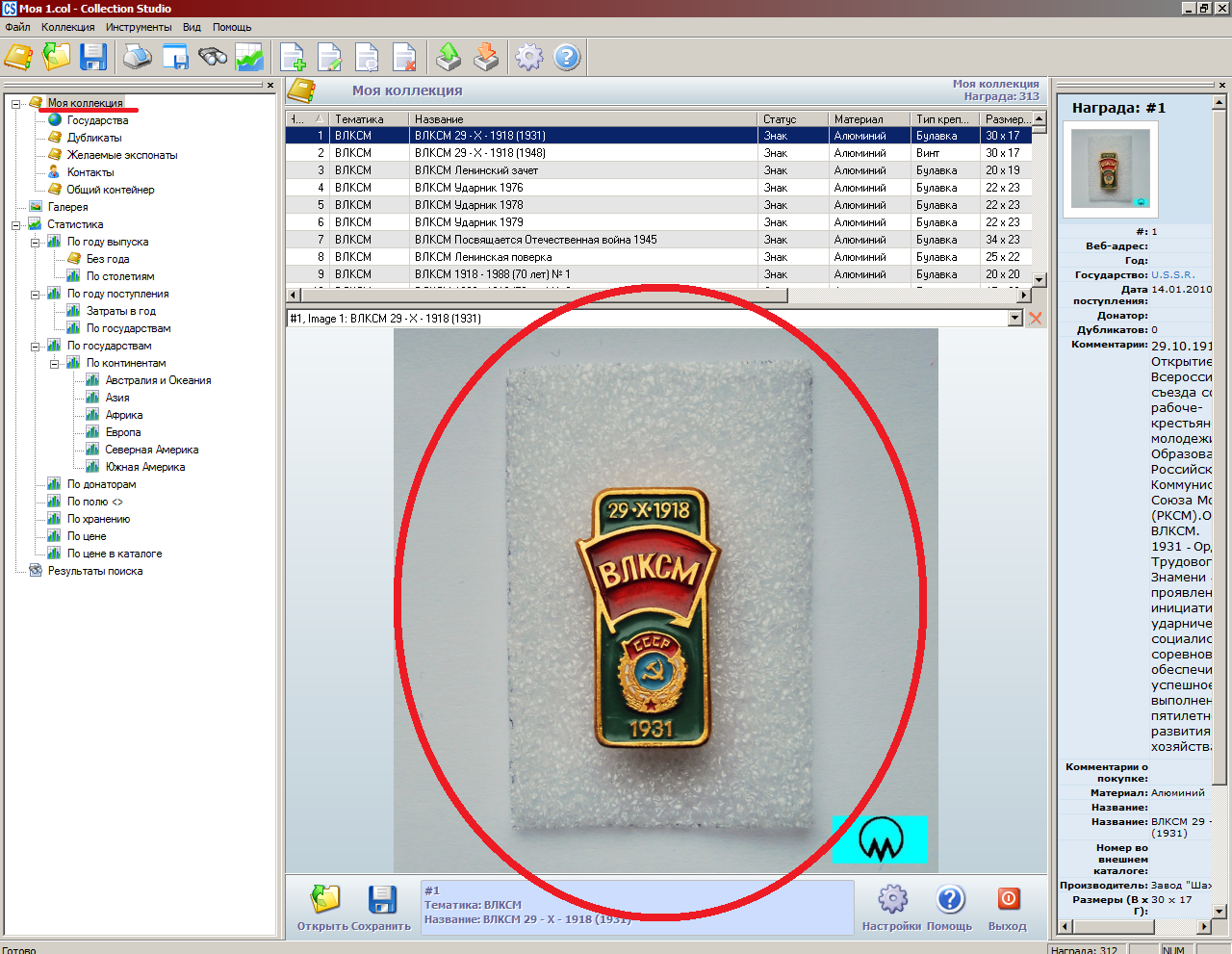The image size is (1232, 954).
Task: Select the Европа statistics node
Action: coord(123,432)
